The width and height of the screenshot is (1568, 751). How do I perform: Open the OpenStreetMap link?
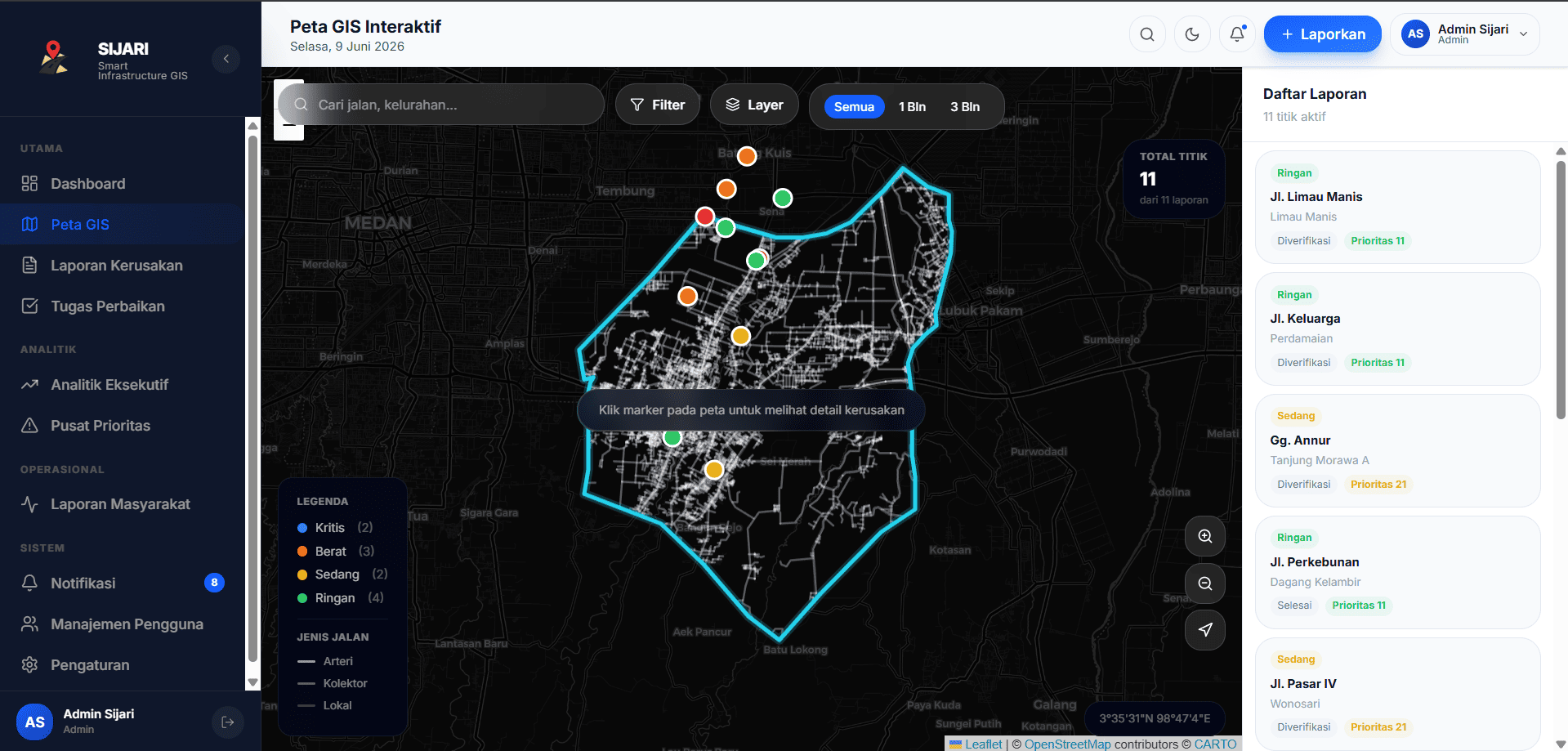[x=1067, y=744]
